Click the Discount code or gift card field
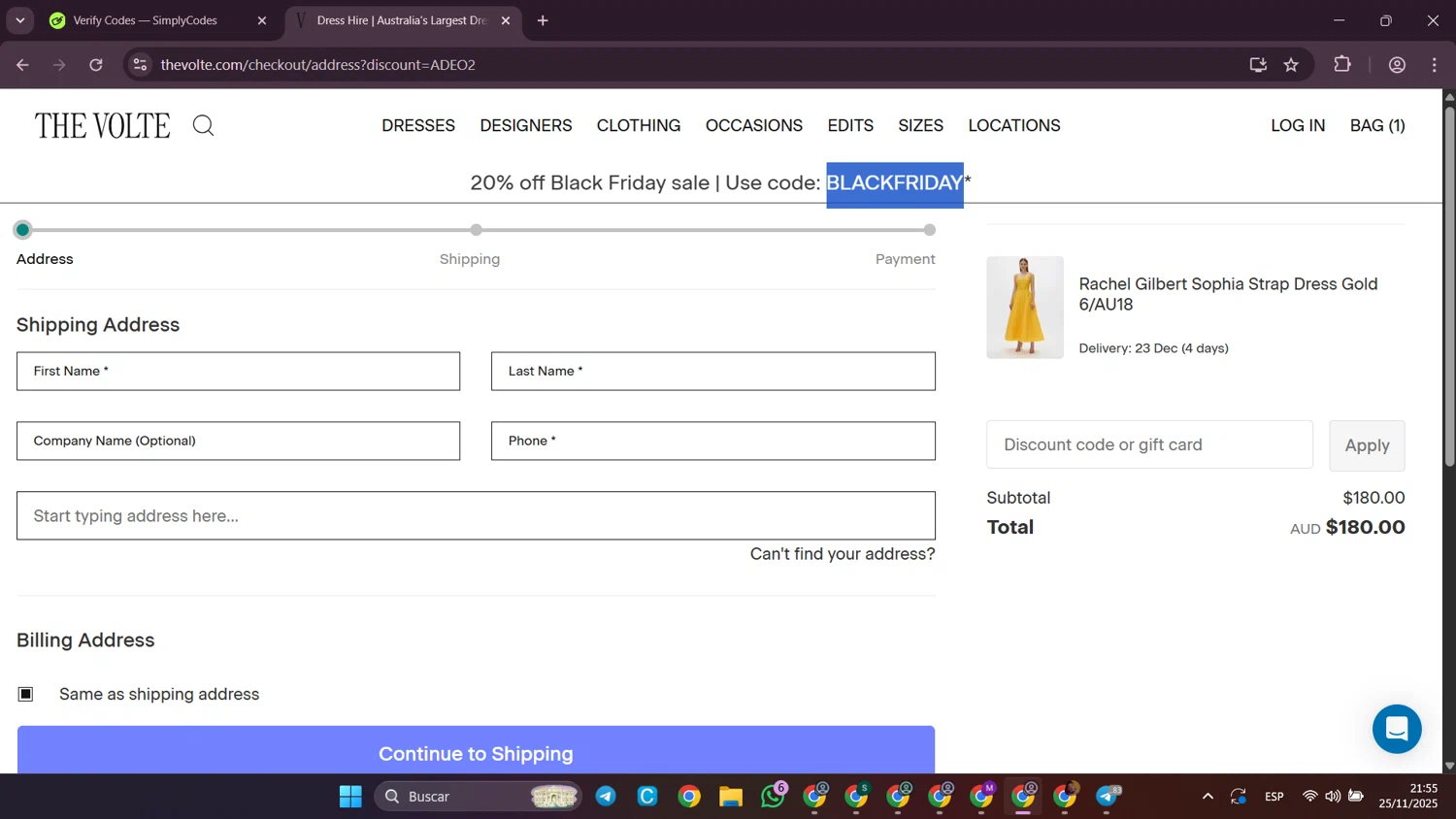Image resolution: width=1456 pixels, height=819 pixels. click(1149, 445)
